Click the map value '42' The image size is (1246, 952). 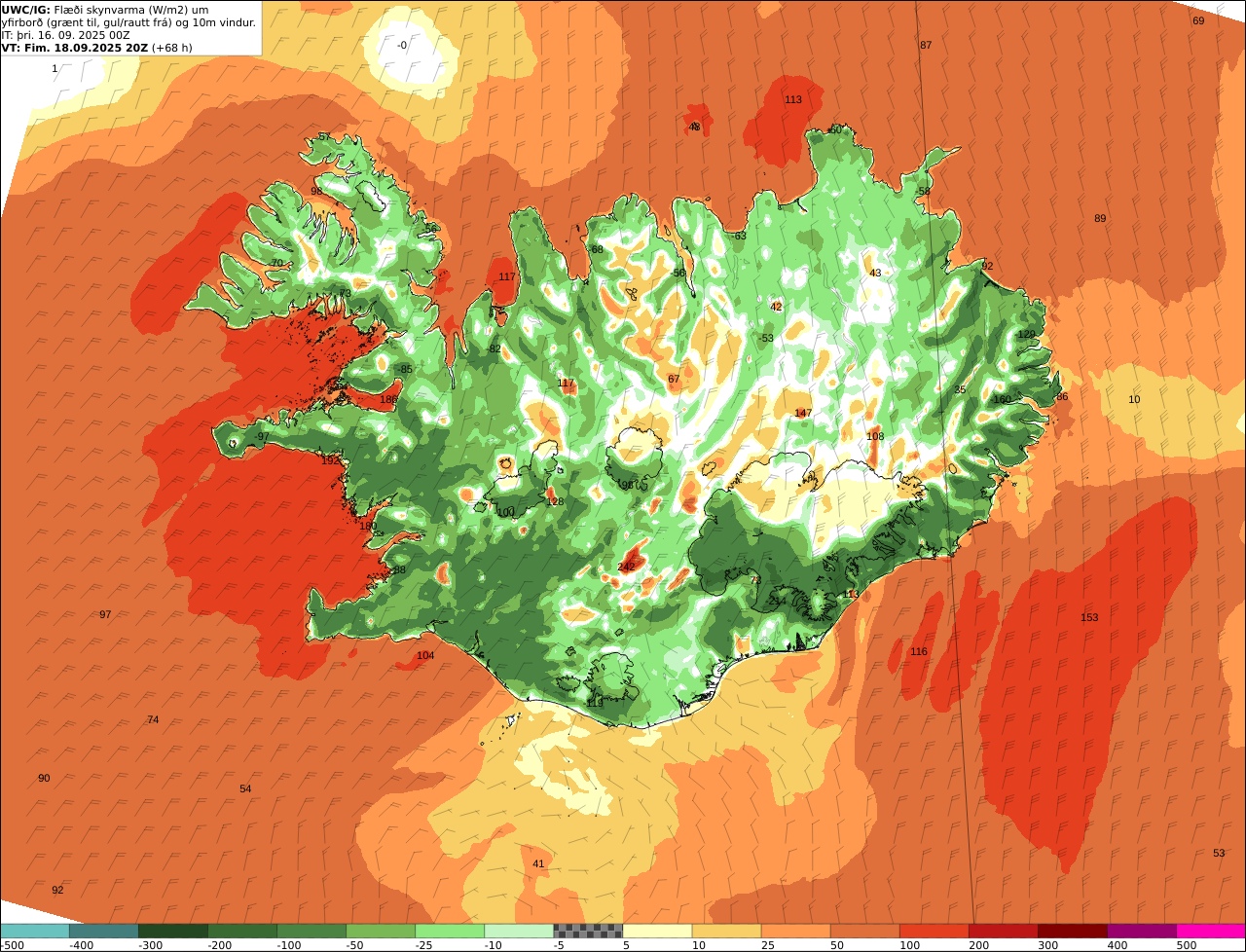[776, 306]
